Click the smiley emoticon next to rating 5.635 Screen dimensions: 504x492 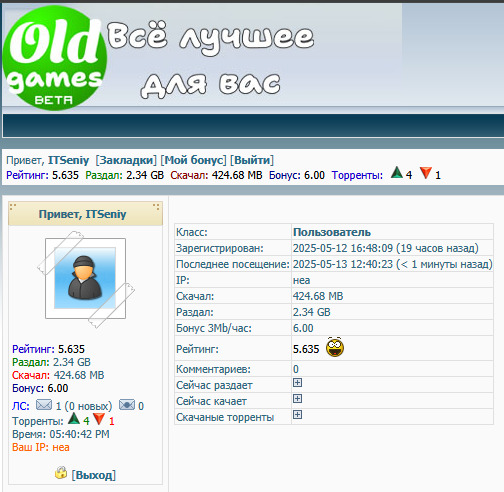coord(335,347)
